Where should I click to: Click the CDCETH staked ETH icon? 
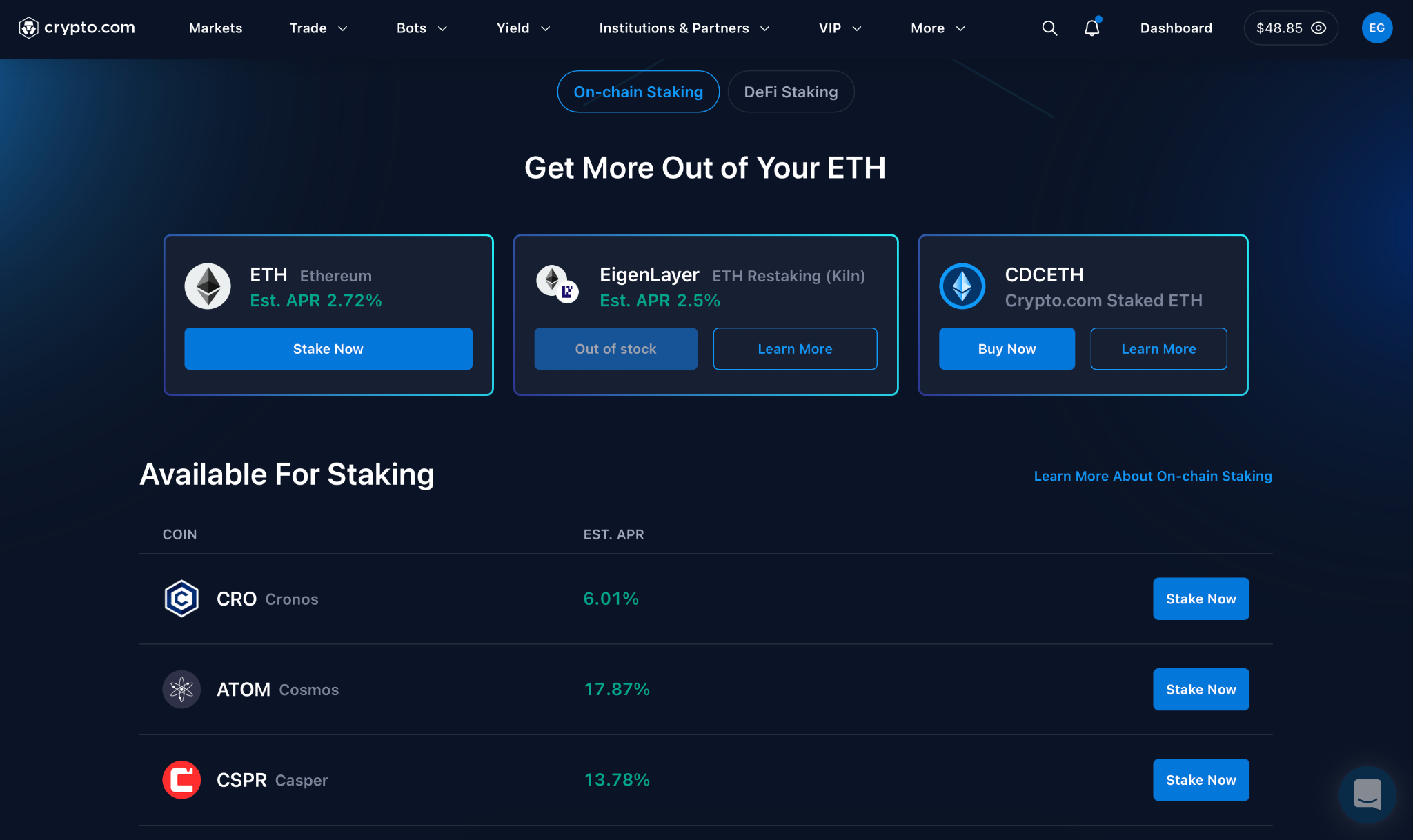click(962, 286)
